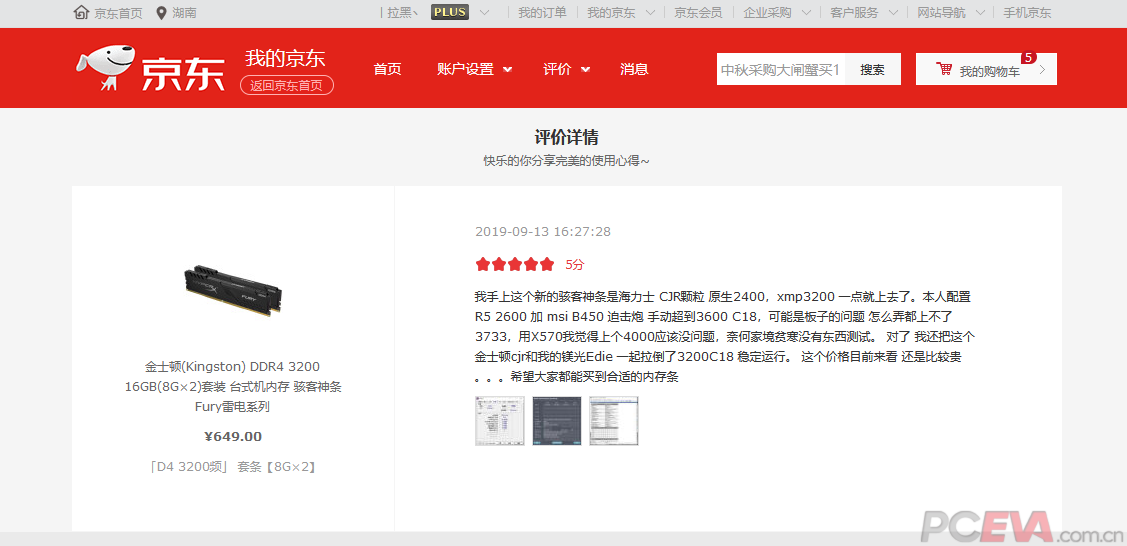Go to the 首页 nav tab
The width and height of the screenshot is (1127, 546).
pos(387,70)
